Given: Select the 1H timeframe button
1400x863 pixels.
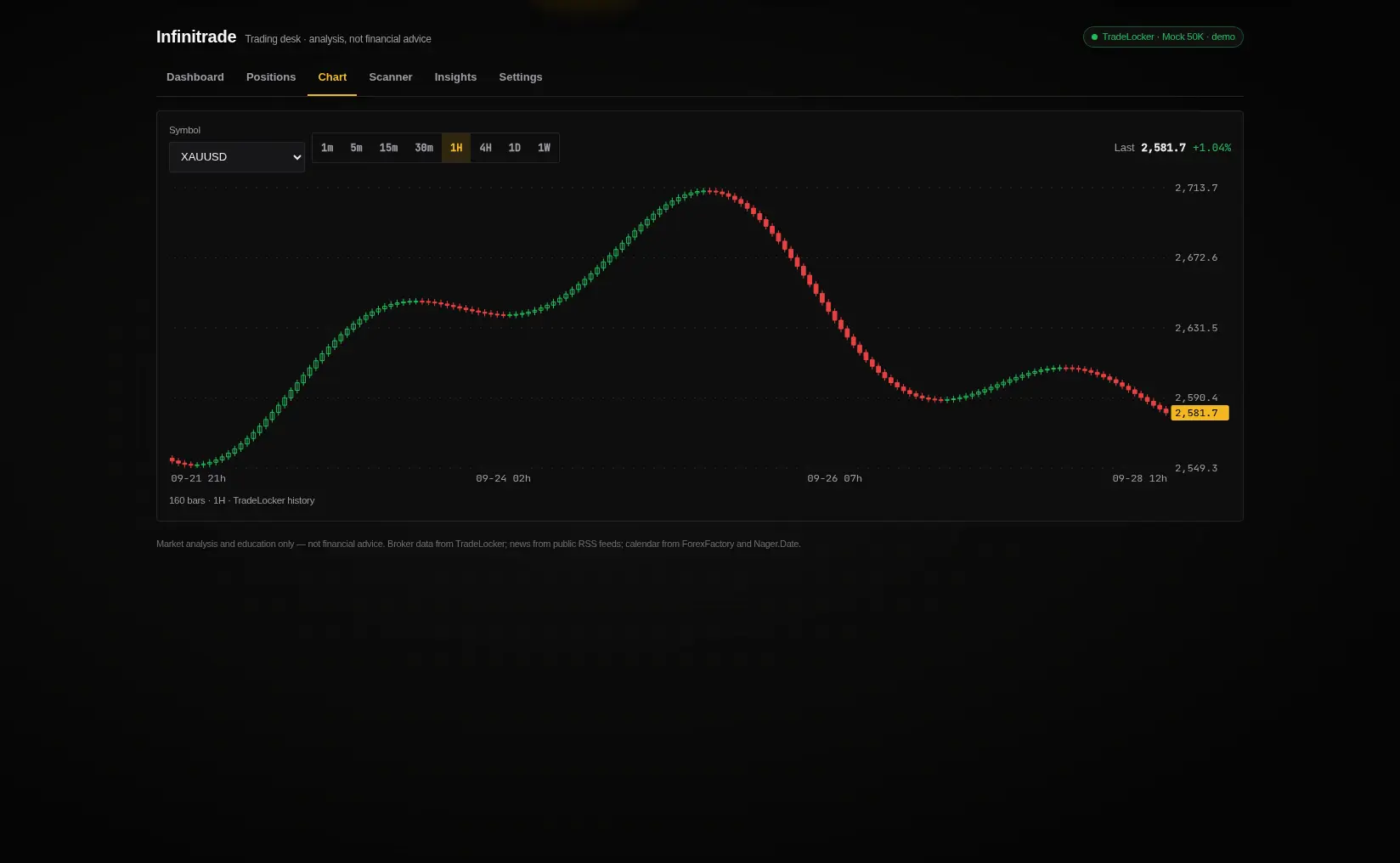Looking at the screenshot, I should [x=456, y=148].
